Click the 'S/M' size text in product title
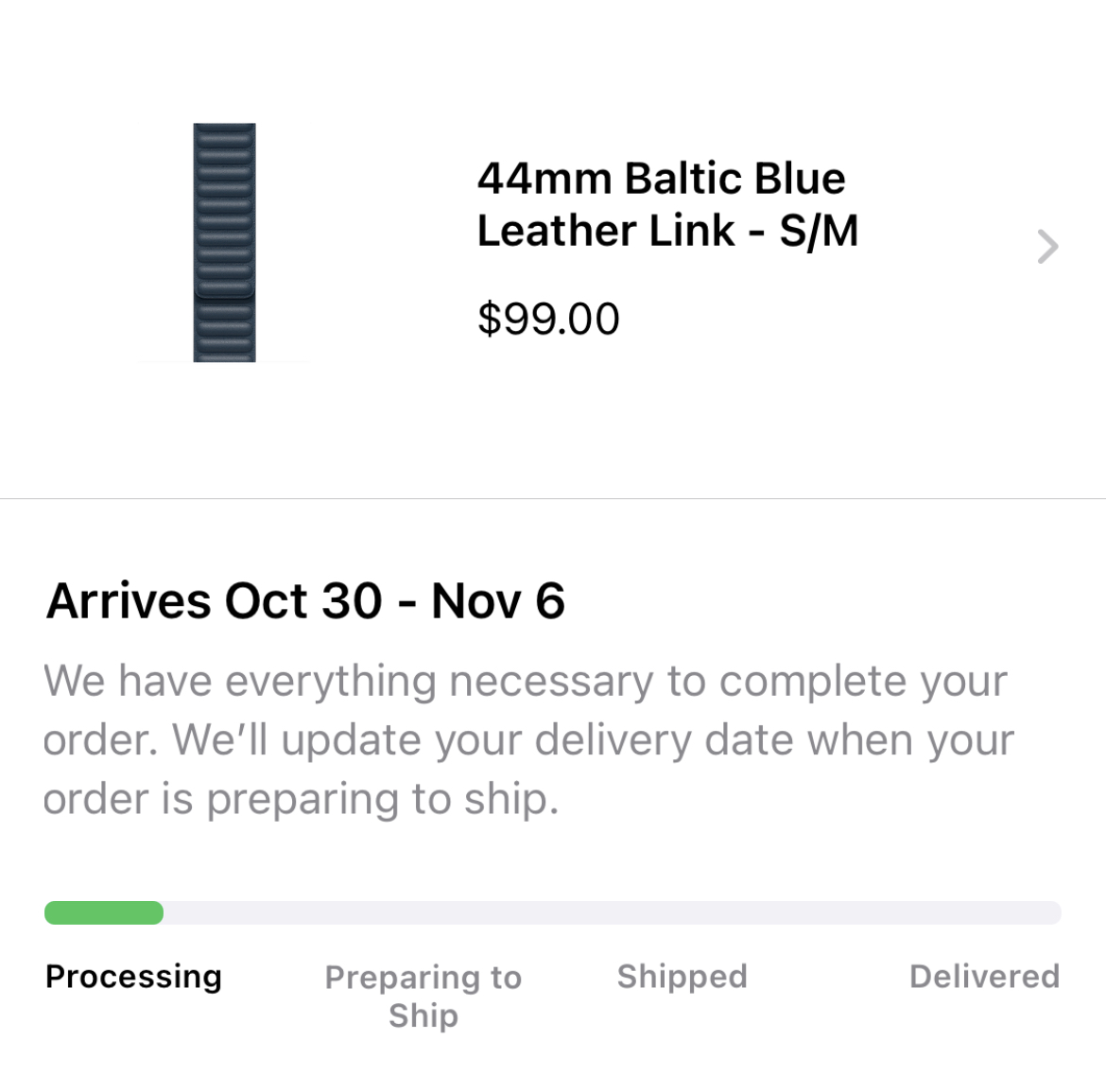This screenshot has width=1106, height=1092. (x=819, y=231)
